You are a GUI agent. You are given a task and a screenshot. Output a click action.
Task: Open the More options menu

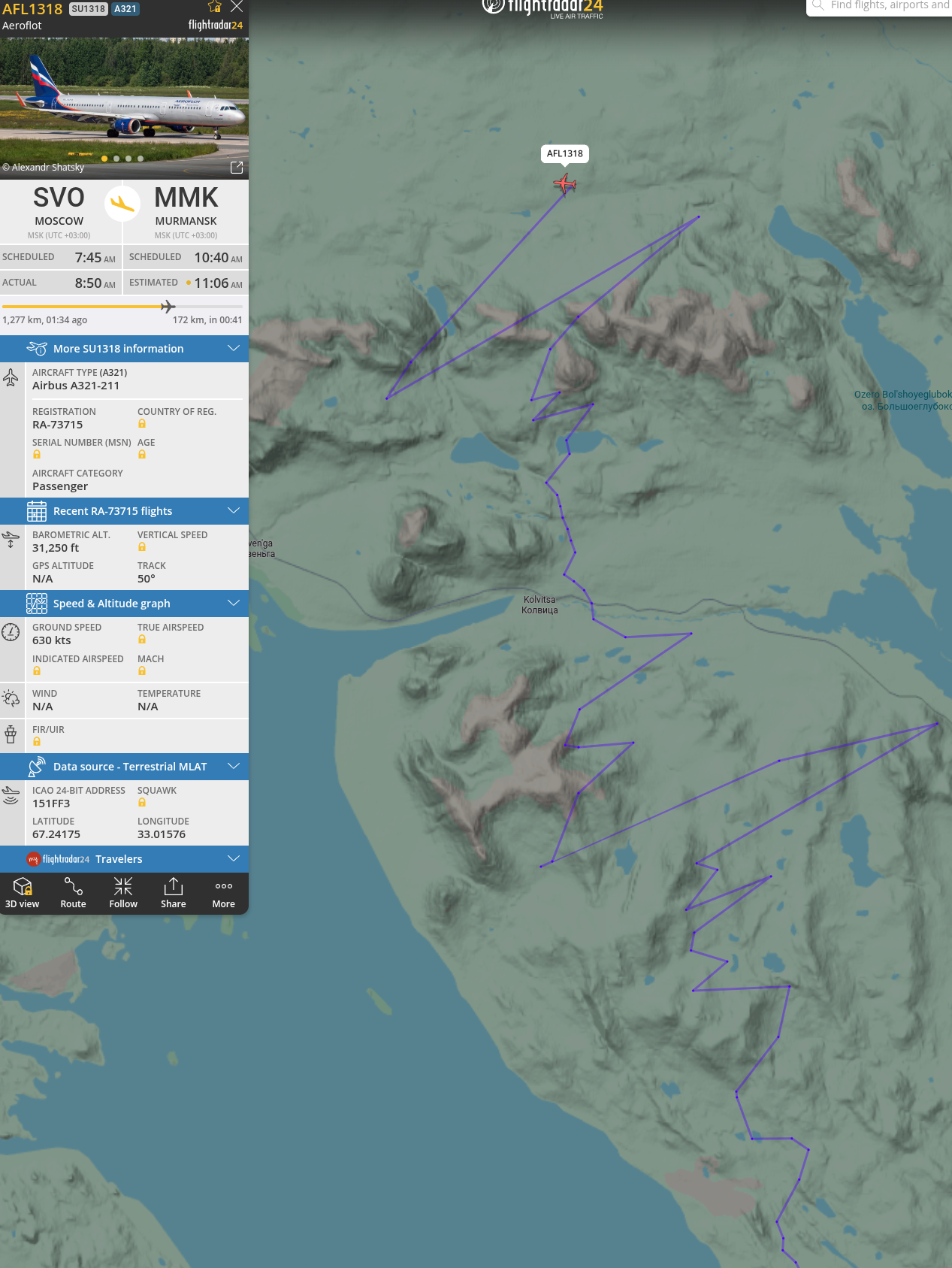tap(224, 893)
